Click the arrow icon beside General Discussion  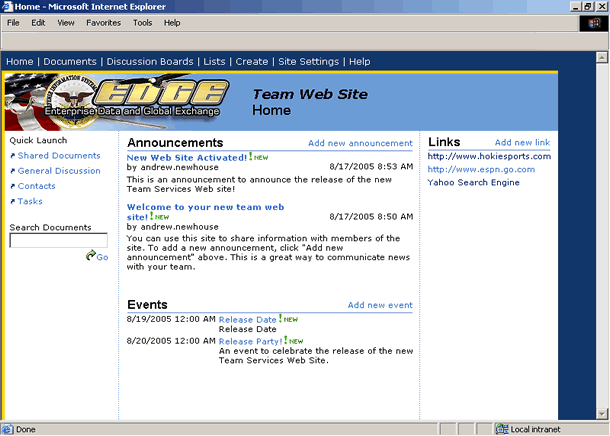pos(12,171)
